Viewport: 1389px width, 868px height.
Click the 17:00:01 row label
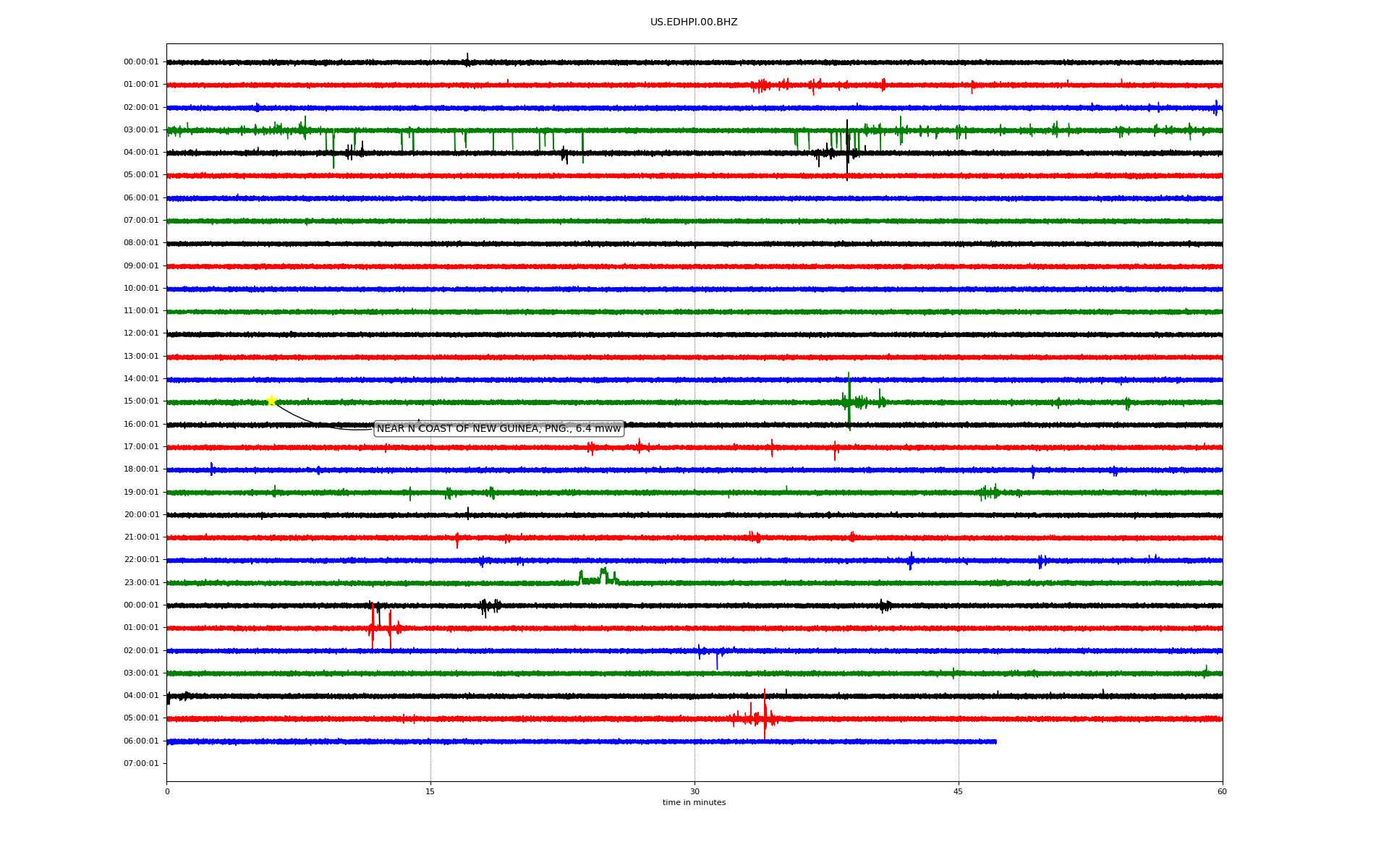(x=141, y=447)
